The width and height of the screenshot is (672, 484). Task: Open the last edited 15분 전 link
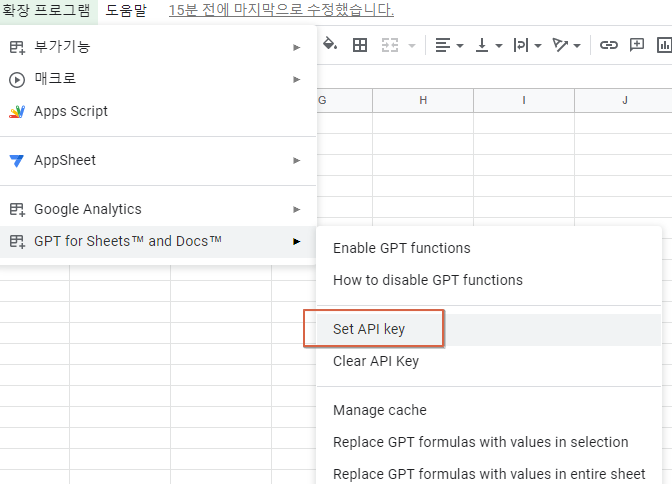coord(281,10)
